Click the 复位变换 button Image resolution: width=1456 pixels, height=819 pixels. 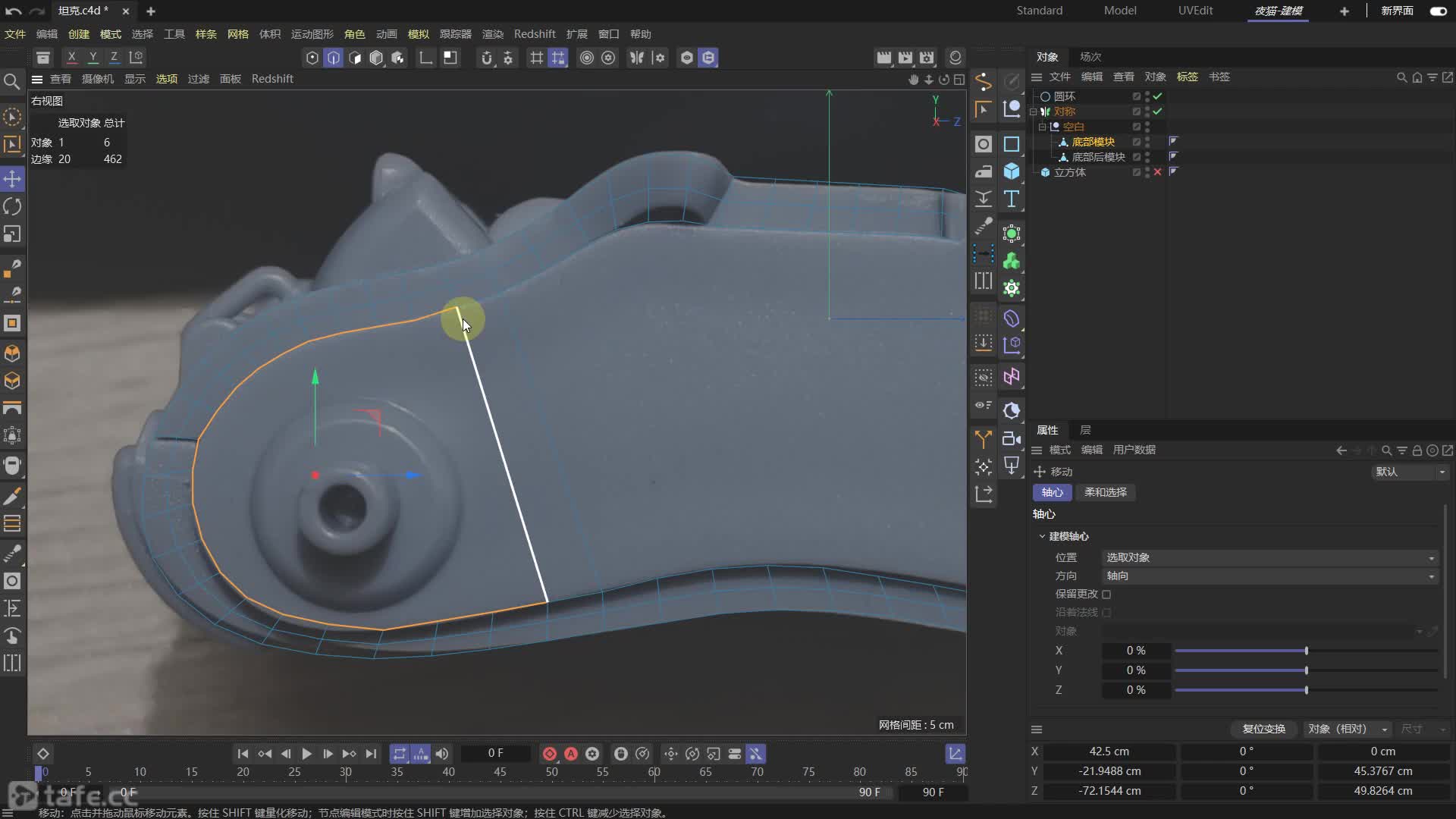1263,729
